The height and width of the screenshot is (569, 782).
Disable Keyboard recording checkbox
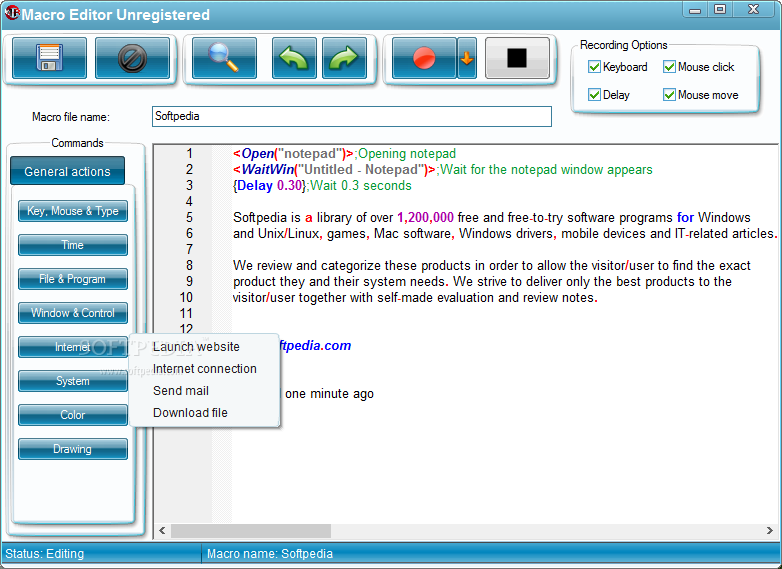[594, 67]
